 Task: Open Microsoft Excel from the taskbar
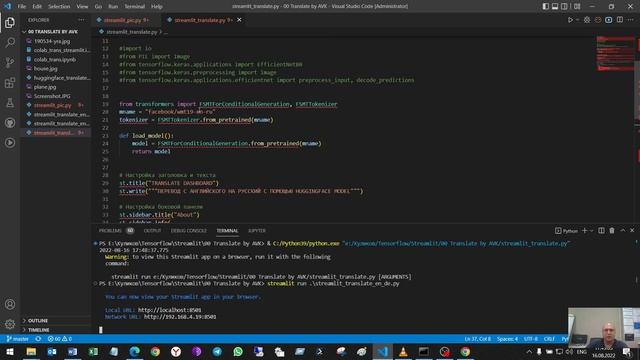coord(93,351)
